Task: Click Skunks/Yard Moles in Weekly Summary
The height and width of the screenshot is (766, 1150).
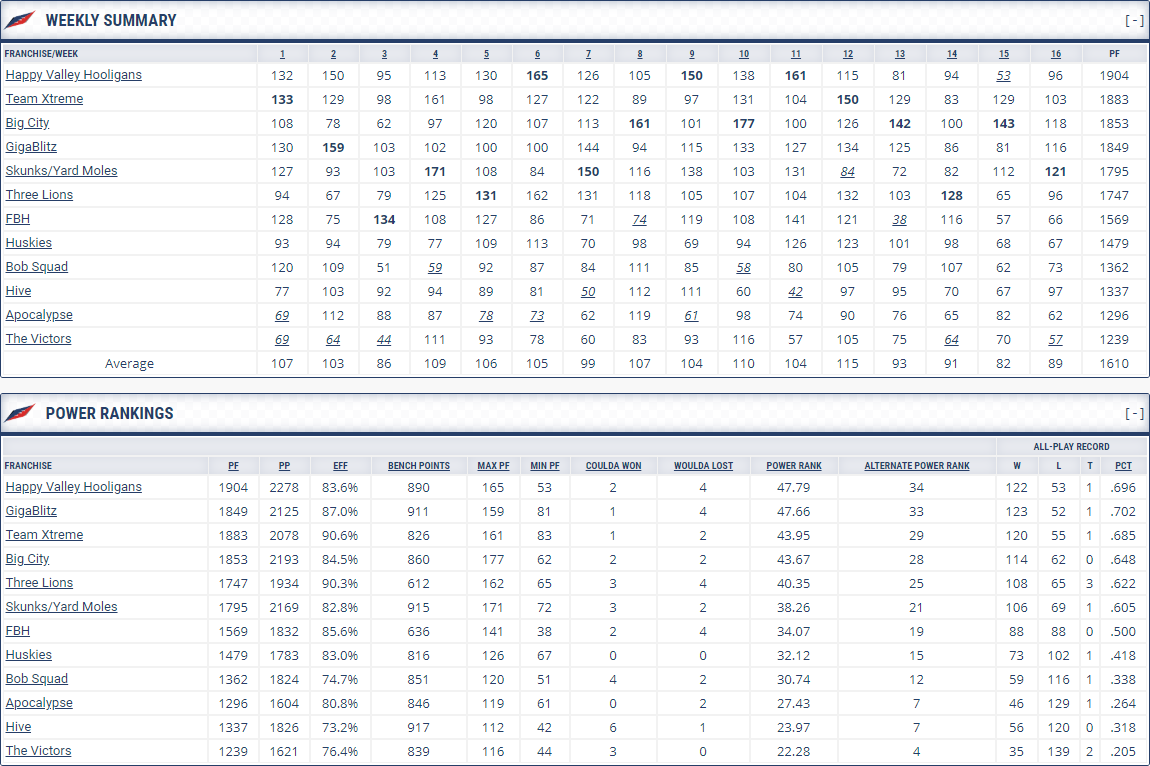Action: 61,171
